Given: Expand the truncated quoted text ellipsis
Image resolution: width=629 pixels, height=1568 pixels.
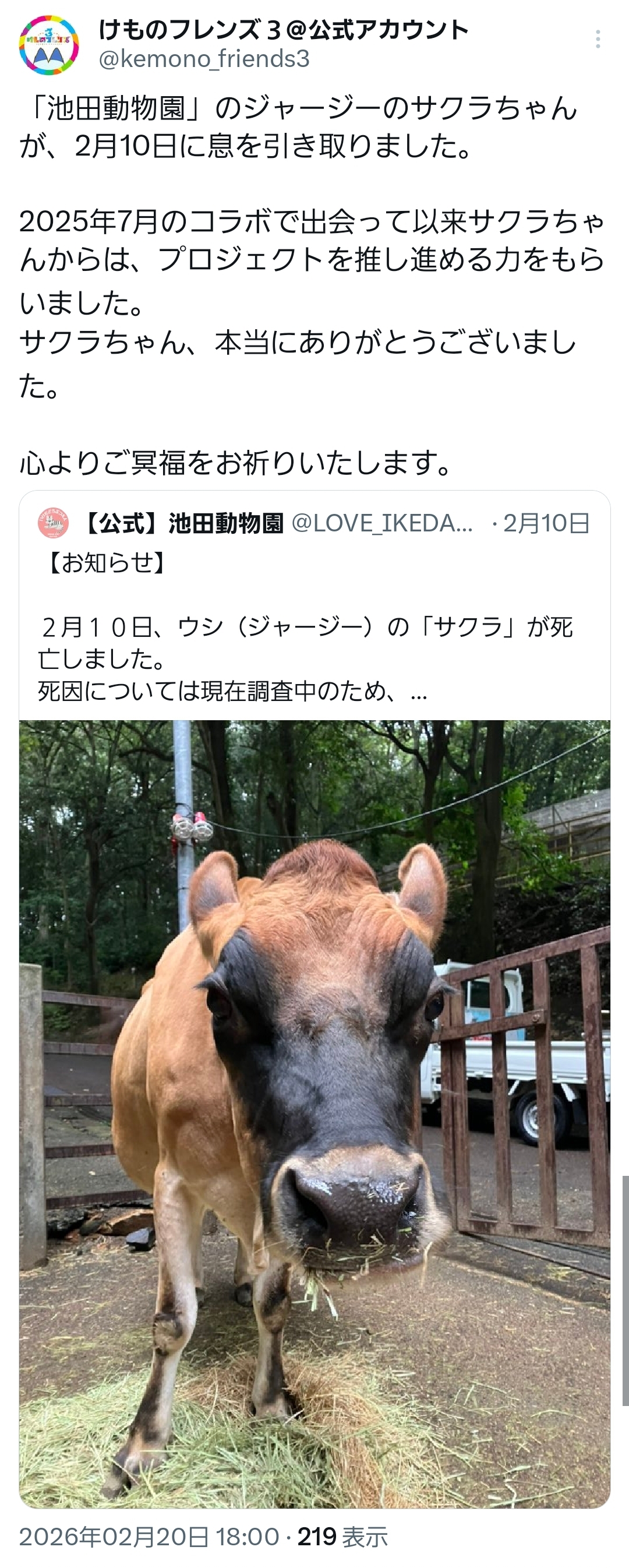Looking at the screenshot, I should click(x=419, y=692).
